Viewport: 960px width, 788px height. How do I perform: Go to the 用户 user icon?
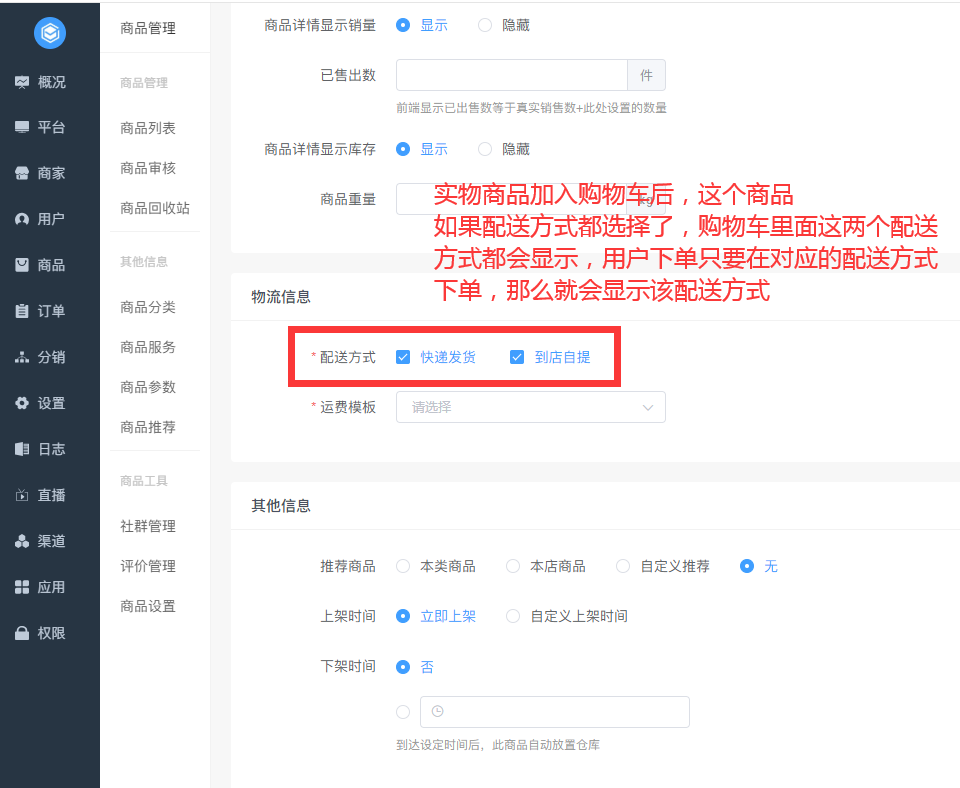(22, 219)
